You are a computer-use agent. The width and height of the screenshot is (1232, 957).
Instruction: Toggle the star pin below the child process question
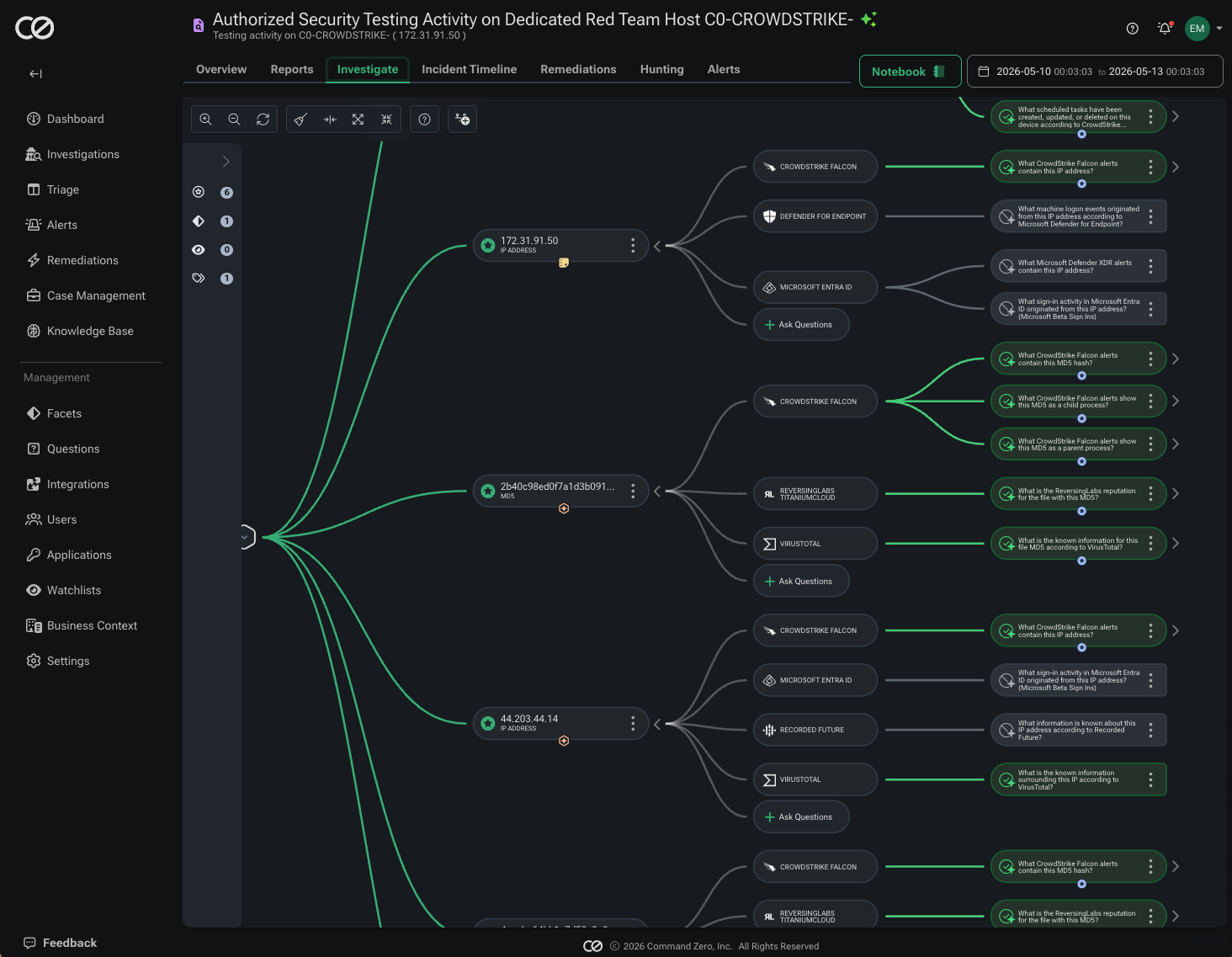tap(1082, 418)
